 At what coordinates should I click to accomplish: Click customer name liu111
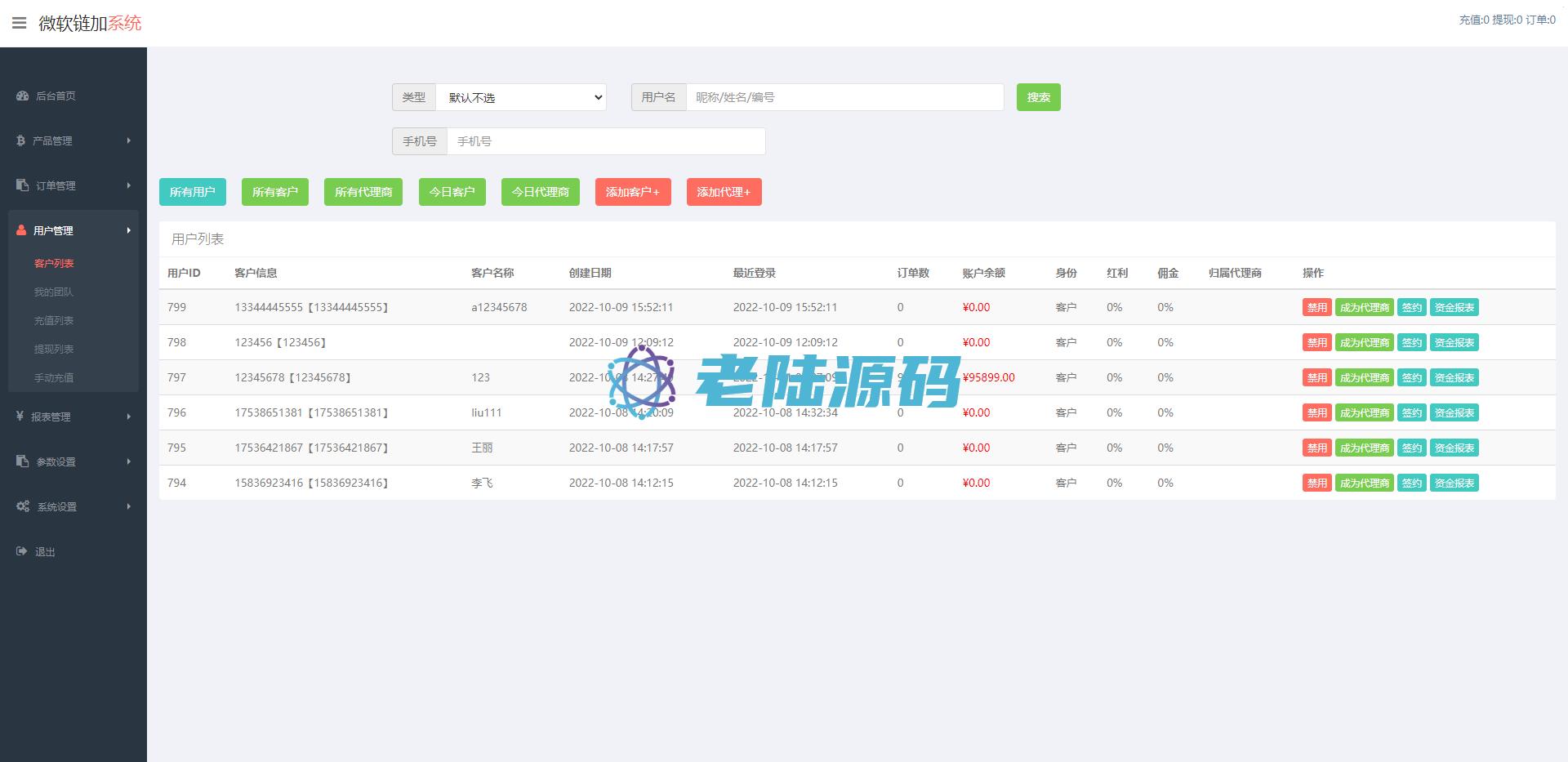[486, 412]
